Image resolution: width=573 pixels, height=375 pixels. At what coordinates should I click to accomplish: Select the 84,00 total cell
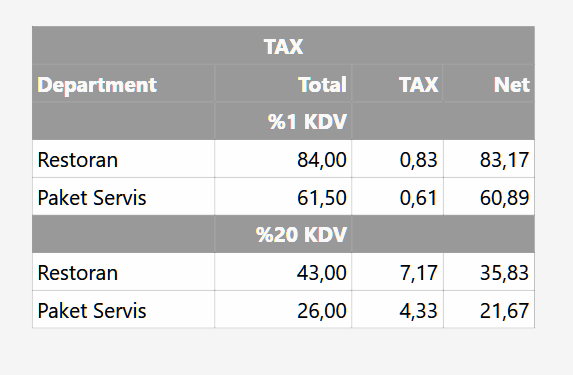pyautogui.click(x=283, y=159)
